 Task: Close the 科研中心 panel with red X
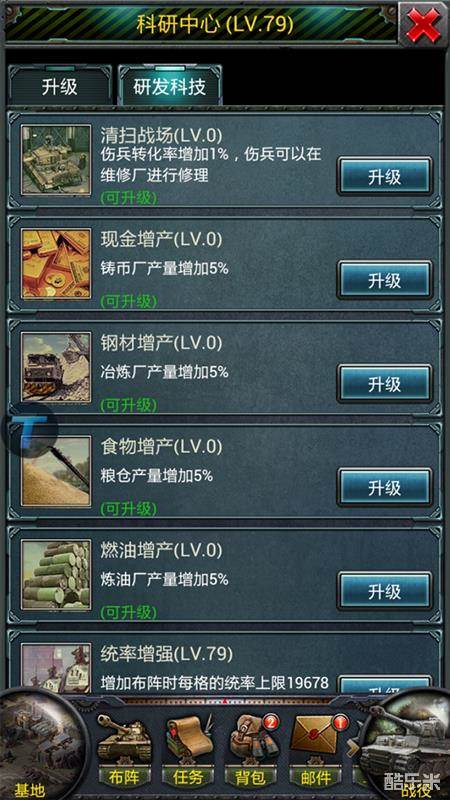pos(423,24)
